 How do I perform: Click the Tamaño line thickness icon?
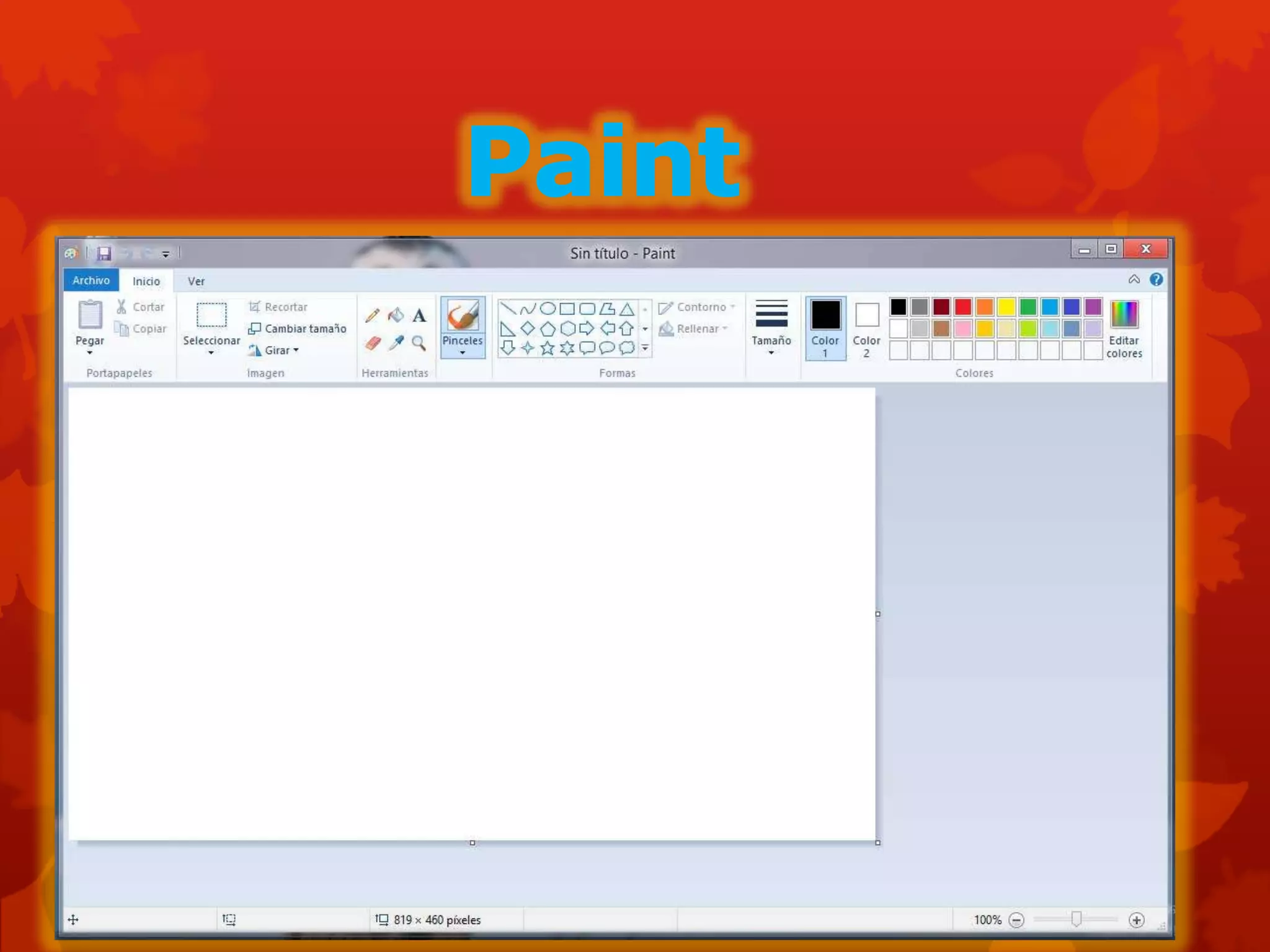(x=771, y=314)
